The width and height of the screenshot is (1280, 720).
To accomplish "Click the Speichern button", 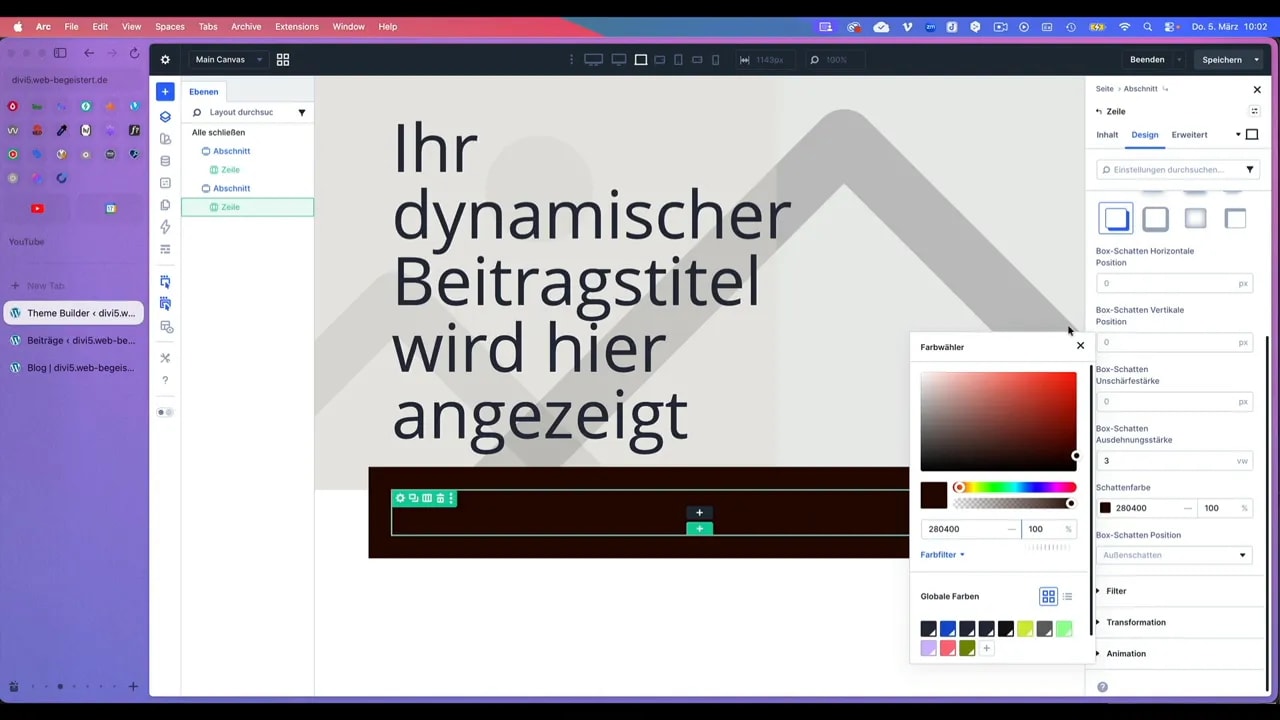I will click(x=1223, y=59).
